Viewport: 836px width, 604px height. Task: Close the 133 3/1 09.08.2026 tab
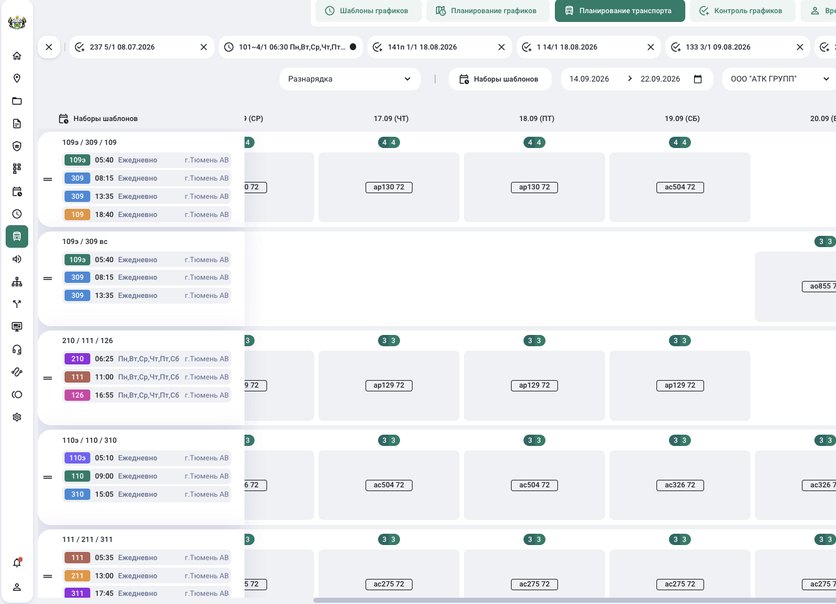[800, 47]
